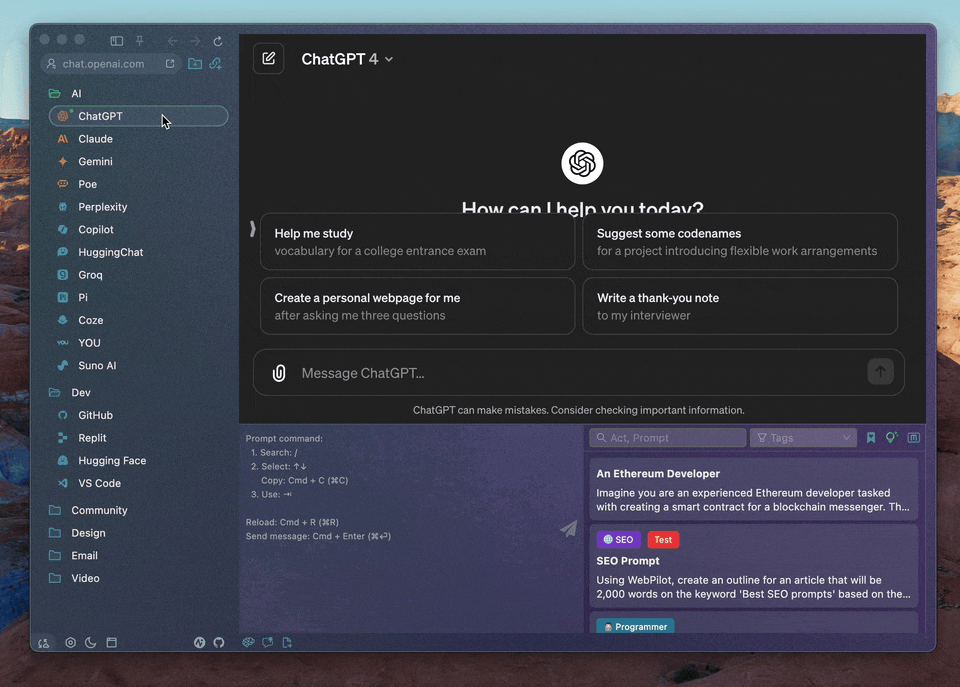Select the 'An Ethereum Developer' prompt card
This screenshot has width=960, height=687.
click(754, 489)
